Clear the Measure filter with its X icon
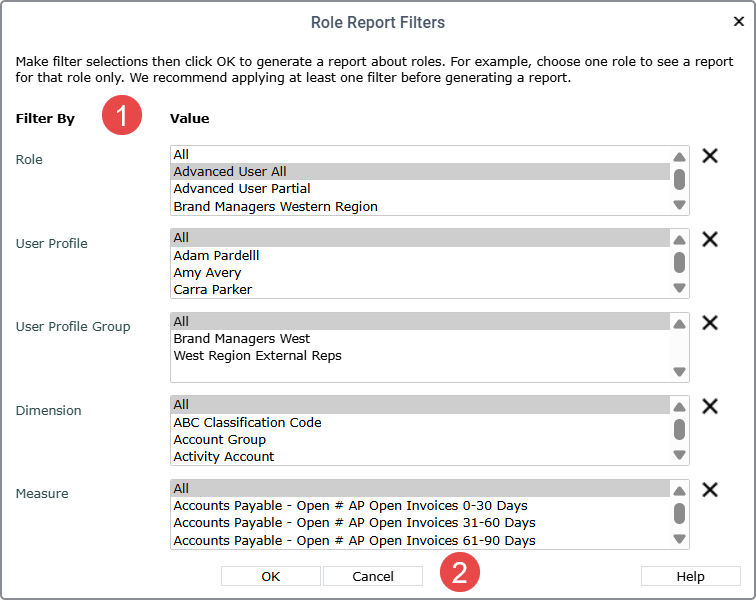 click(710, 490)
